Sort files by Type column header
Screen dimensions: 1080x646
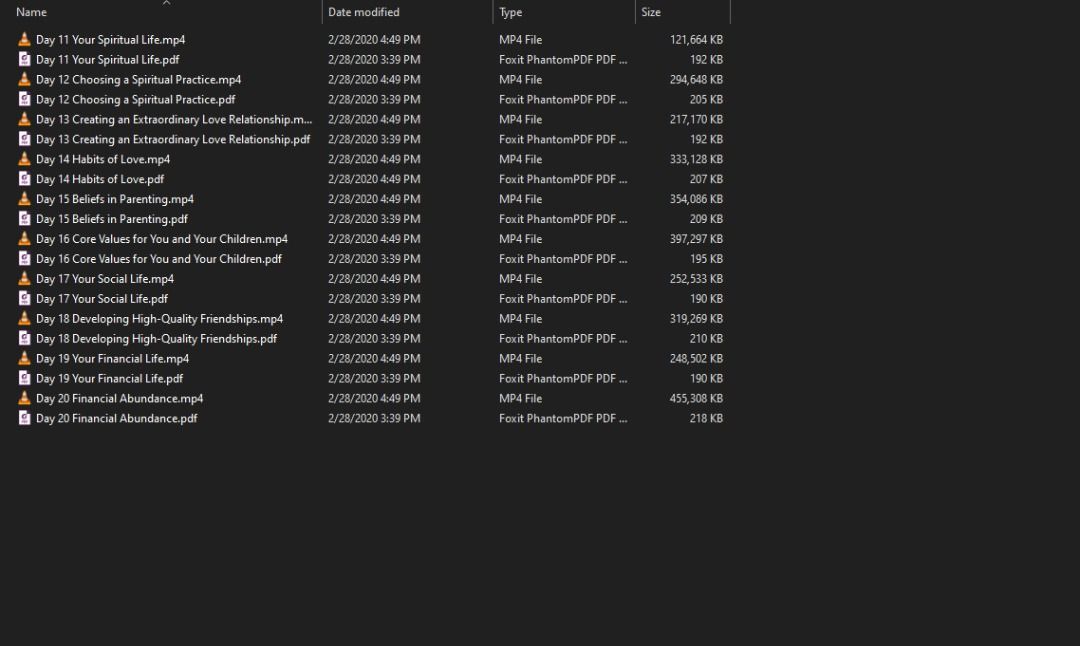pos(511,12)
